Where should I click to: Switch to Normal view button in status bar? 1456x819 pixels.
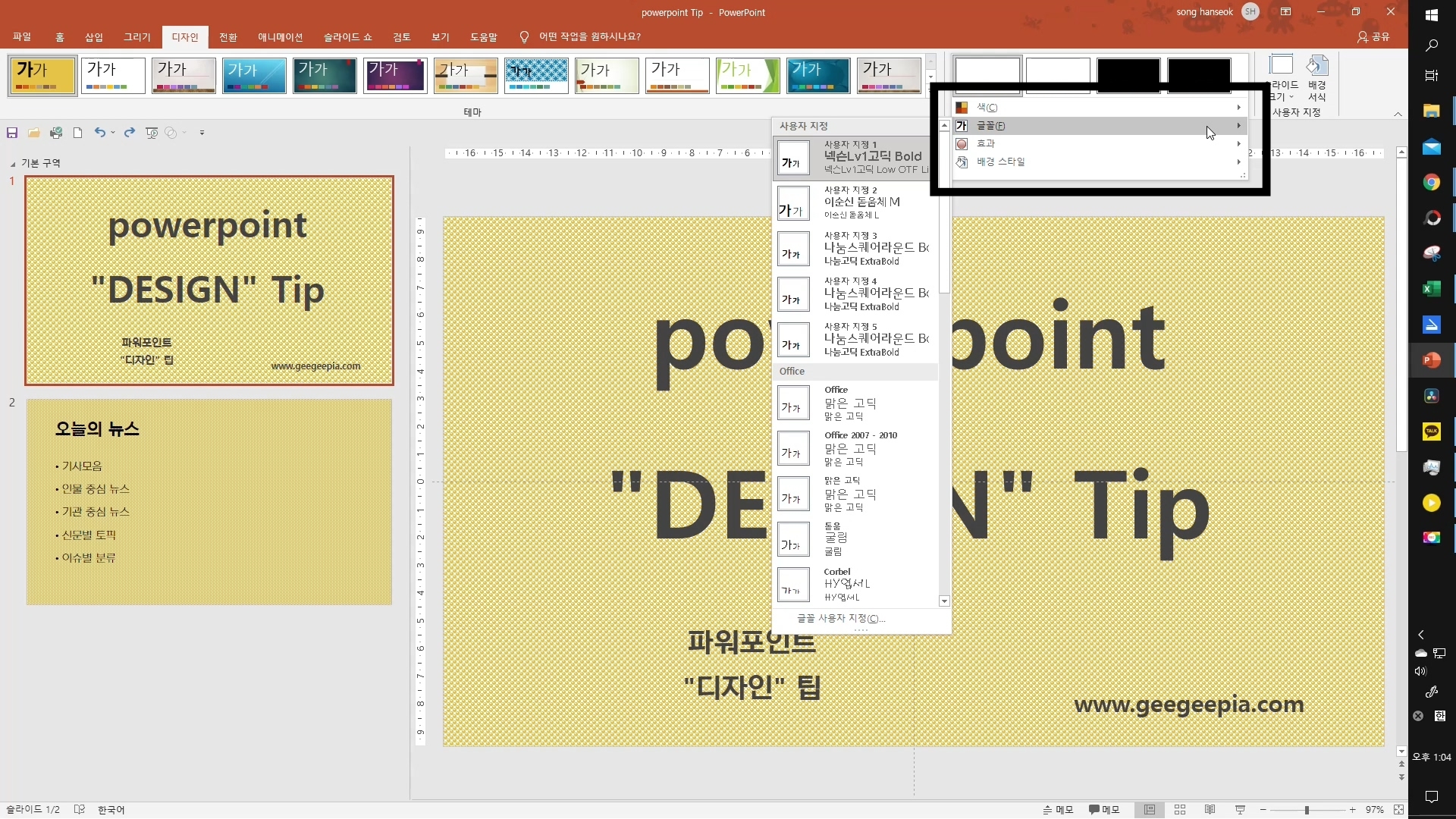point(1150,810)
